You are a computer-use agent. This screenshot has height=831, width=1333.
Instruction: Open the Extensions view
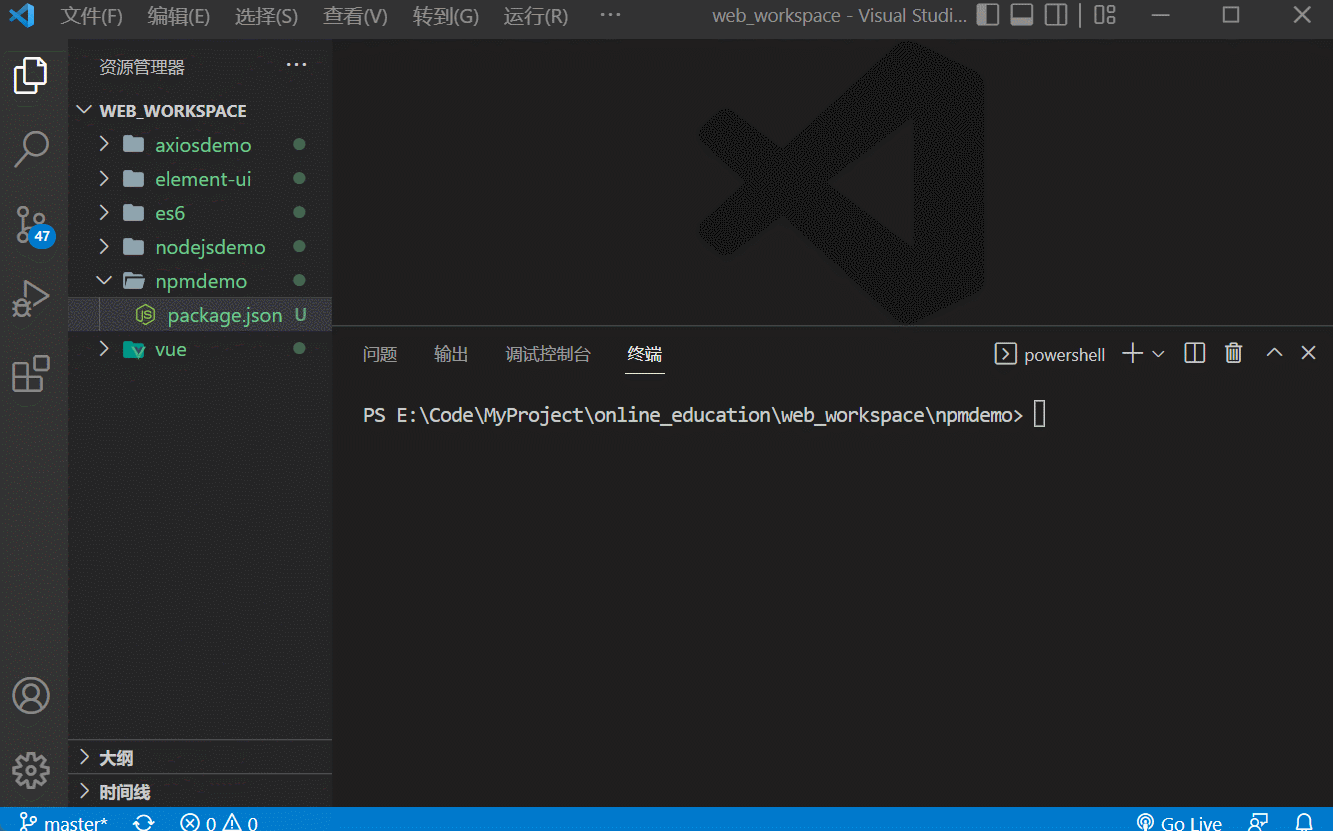pos(31,373)
